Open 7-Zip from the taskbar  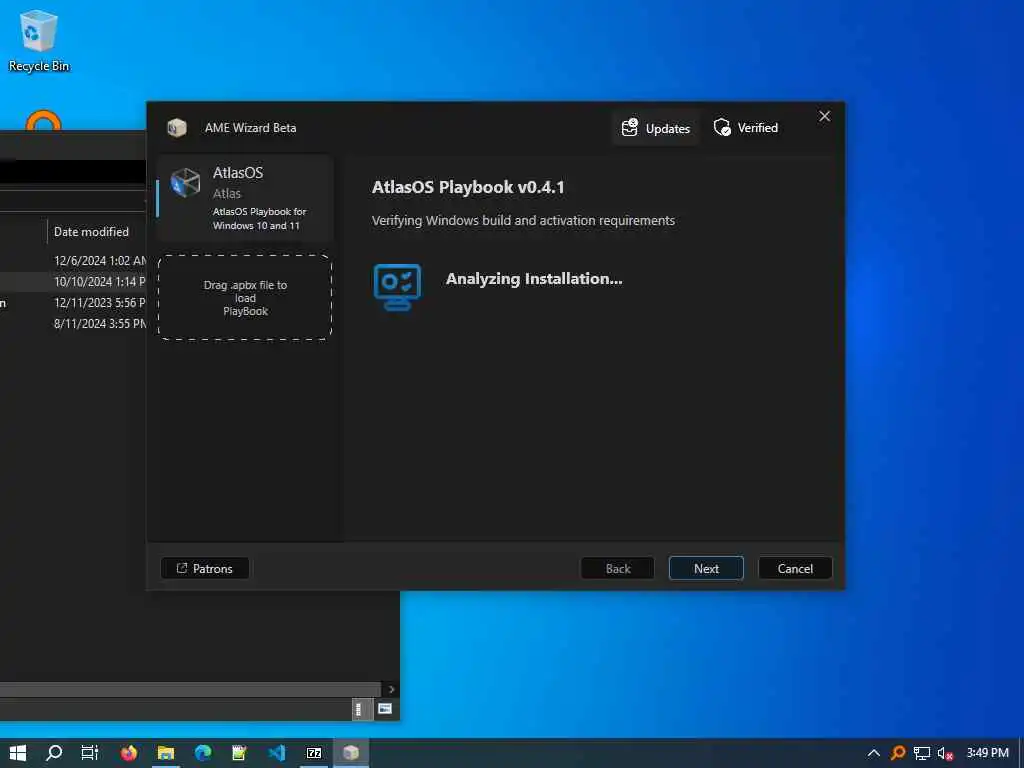314,753
